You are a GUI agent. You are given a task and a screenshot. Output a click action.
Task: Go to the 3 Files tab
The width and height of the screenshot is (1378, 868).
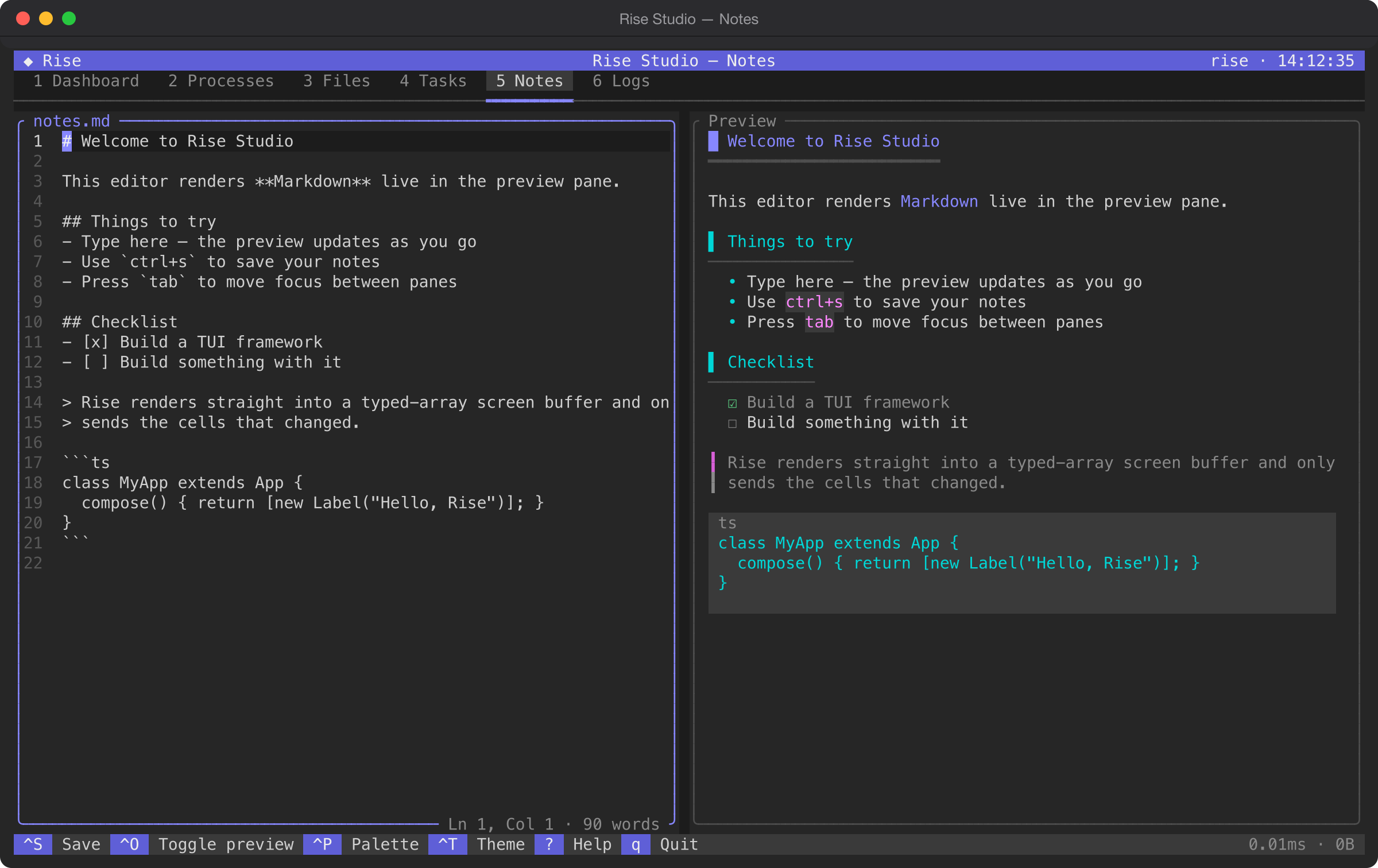pos(337,81)
